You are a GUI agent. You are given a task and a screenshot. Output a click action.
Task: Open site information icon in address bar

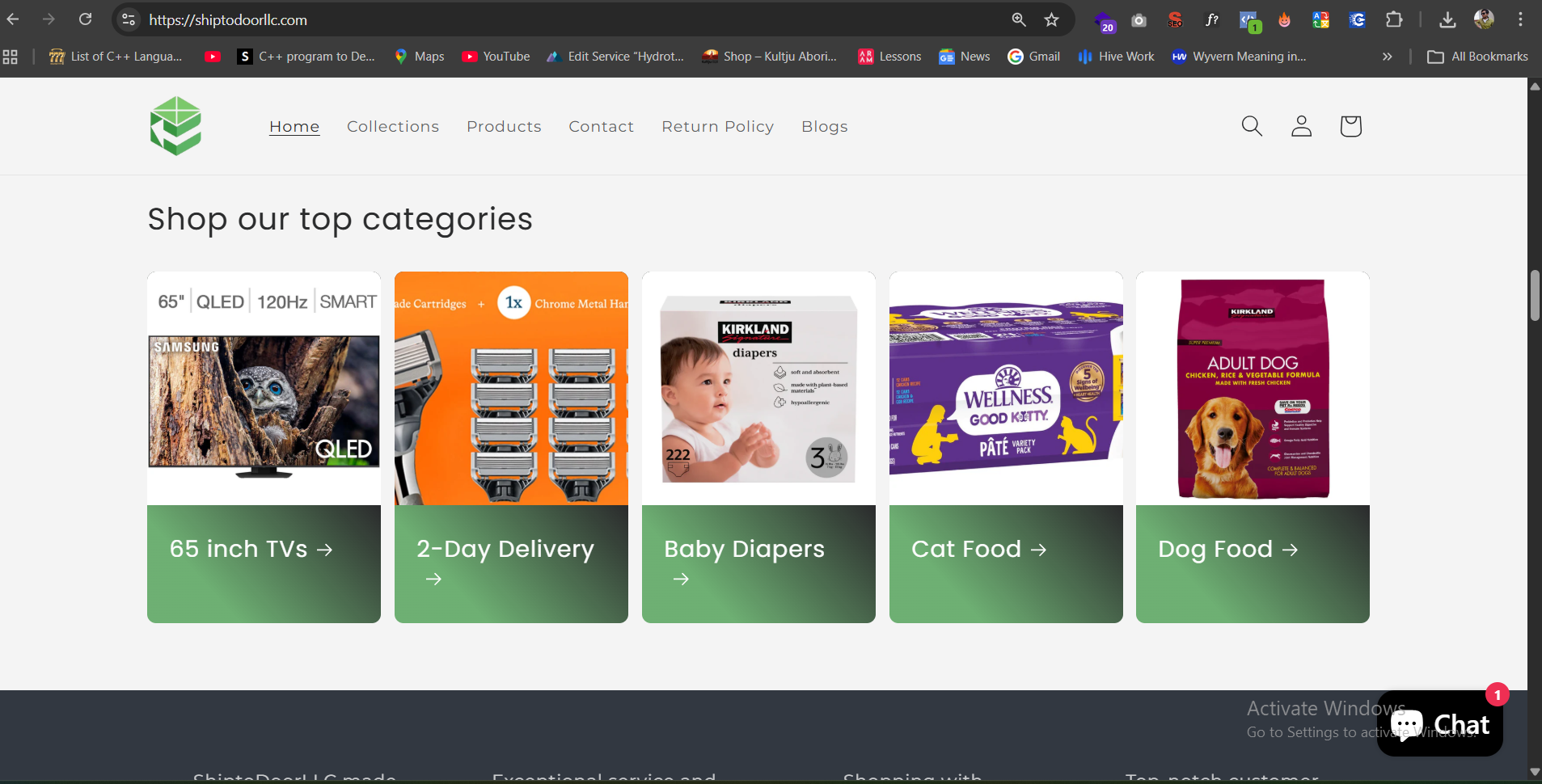click(x=129, y=19)
